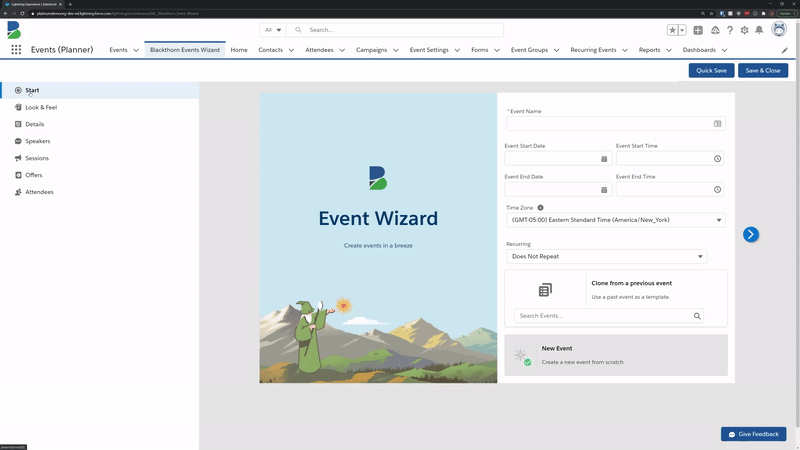
Task: Open a new browser tab
Action: (70, 4)
